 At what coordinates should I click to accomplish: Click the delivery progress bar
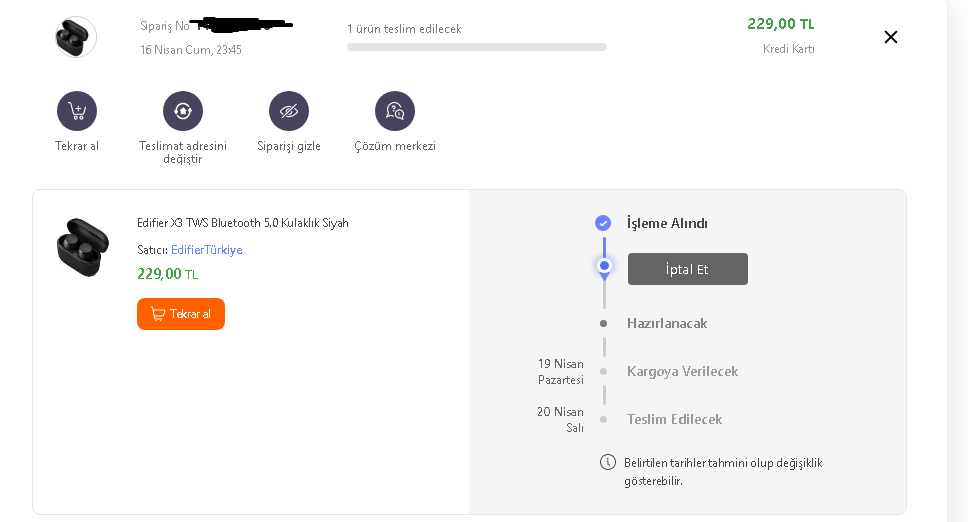tap(476, 47)
